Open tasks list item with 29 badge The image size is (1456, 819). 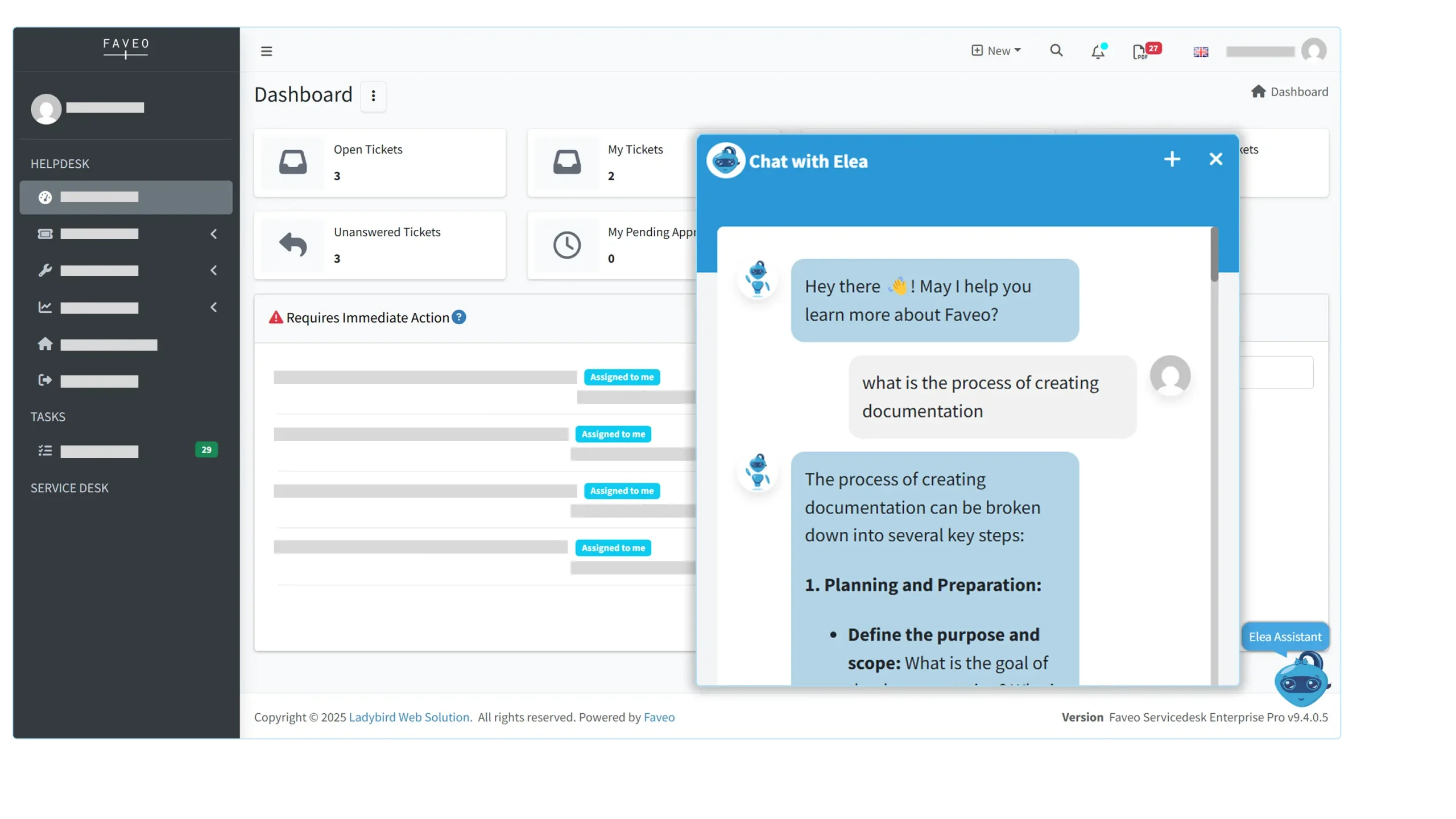click(x=125, y=451)
